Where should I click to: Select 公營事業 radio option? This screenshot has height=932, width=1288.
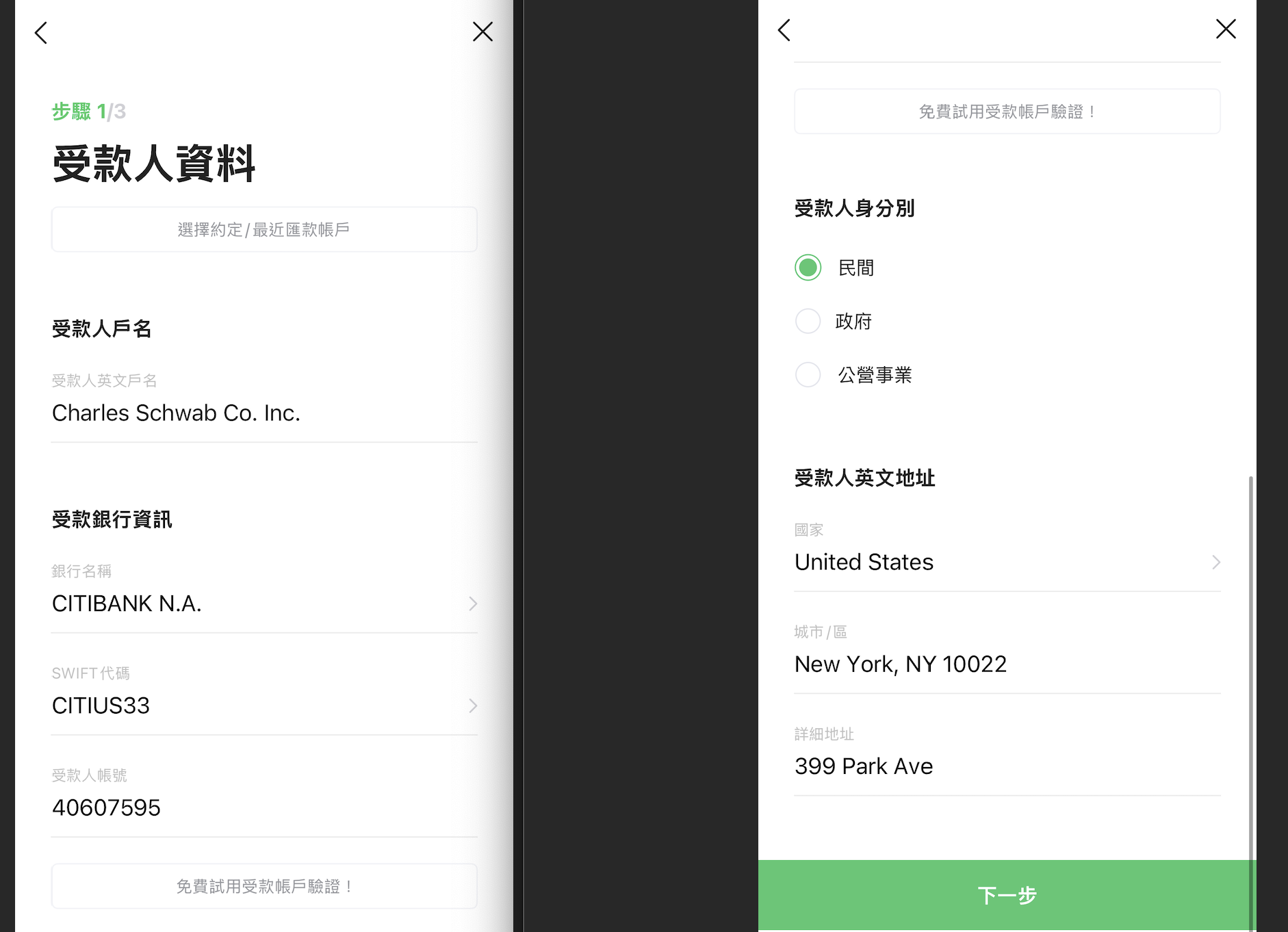808,374
